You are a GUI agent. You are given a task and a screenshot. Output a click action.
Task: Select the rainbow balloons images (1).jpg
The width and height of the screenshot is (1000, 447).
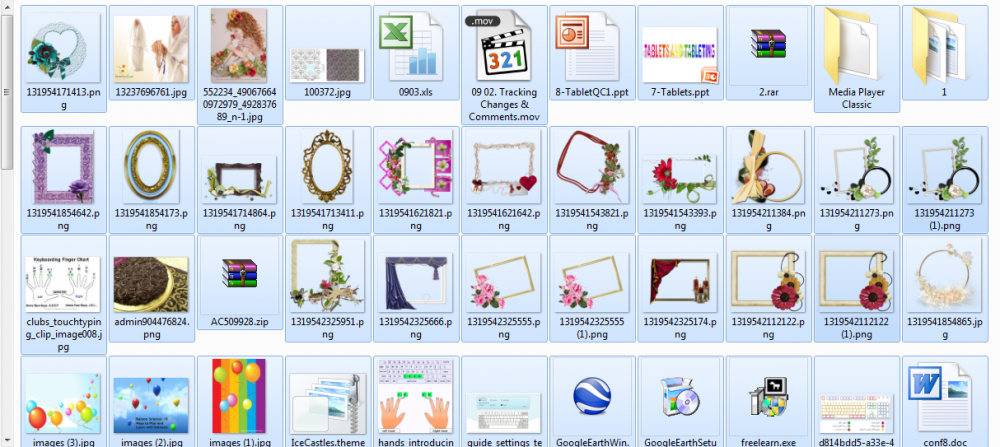point(239,395)
